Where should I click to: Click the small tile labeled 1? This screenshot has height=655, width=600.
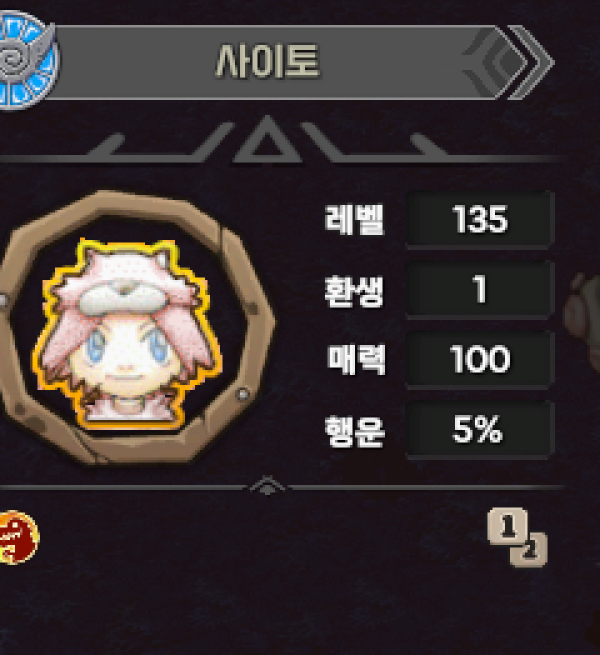(507, 526)
